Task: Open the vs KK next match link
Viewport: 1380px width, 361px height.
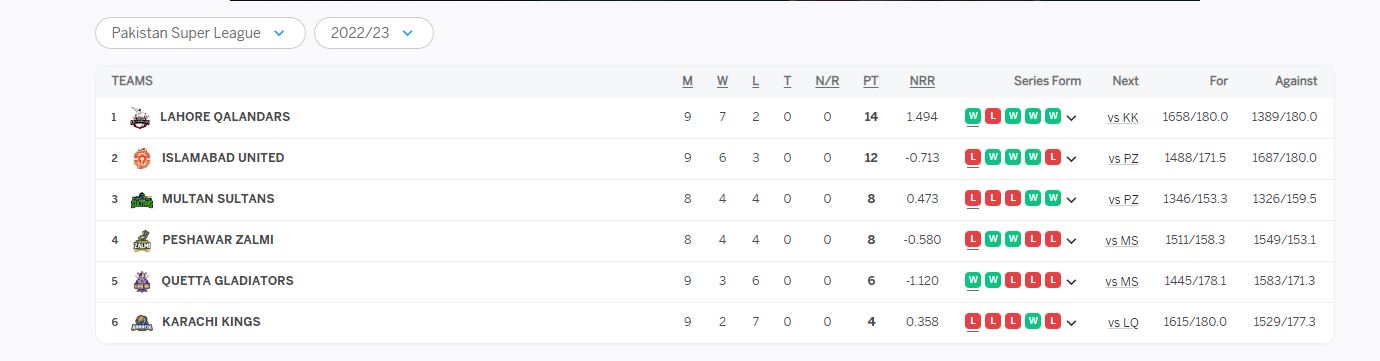Action: (1123, 118)
